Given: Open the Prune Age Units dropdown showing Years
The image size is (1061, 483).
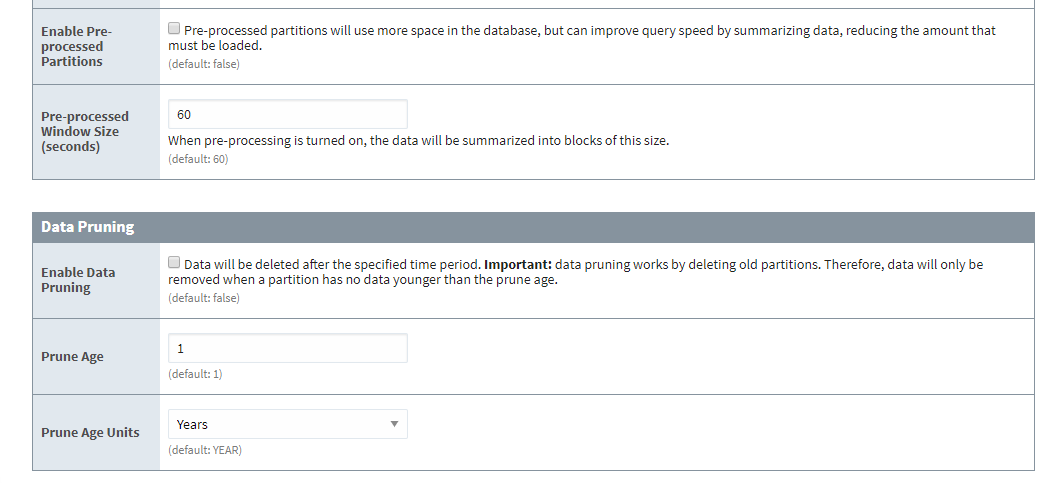Looking at the screenshot, I should 287,424.
